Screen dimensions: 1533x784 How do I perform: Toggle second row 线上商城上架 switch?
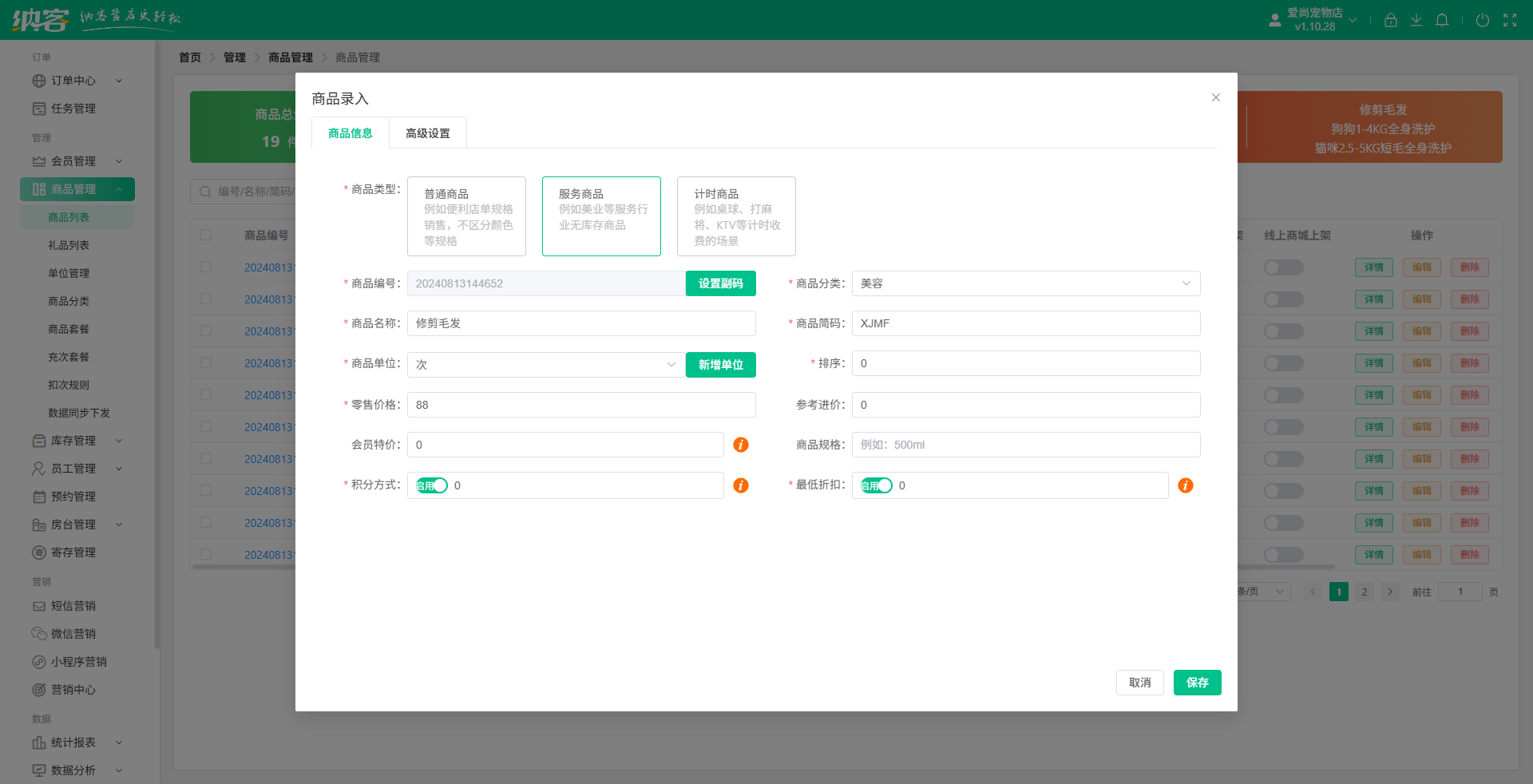tap(1284, 299)
